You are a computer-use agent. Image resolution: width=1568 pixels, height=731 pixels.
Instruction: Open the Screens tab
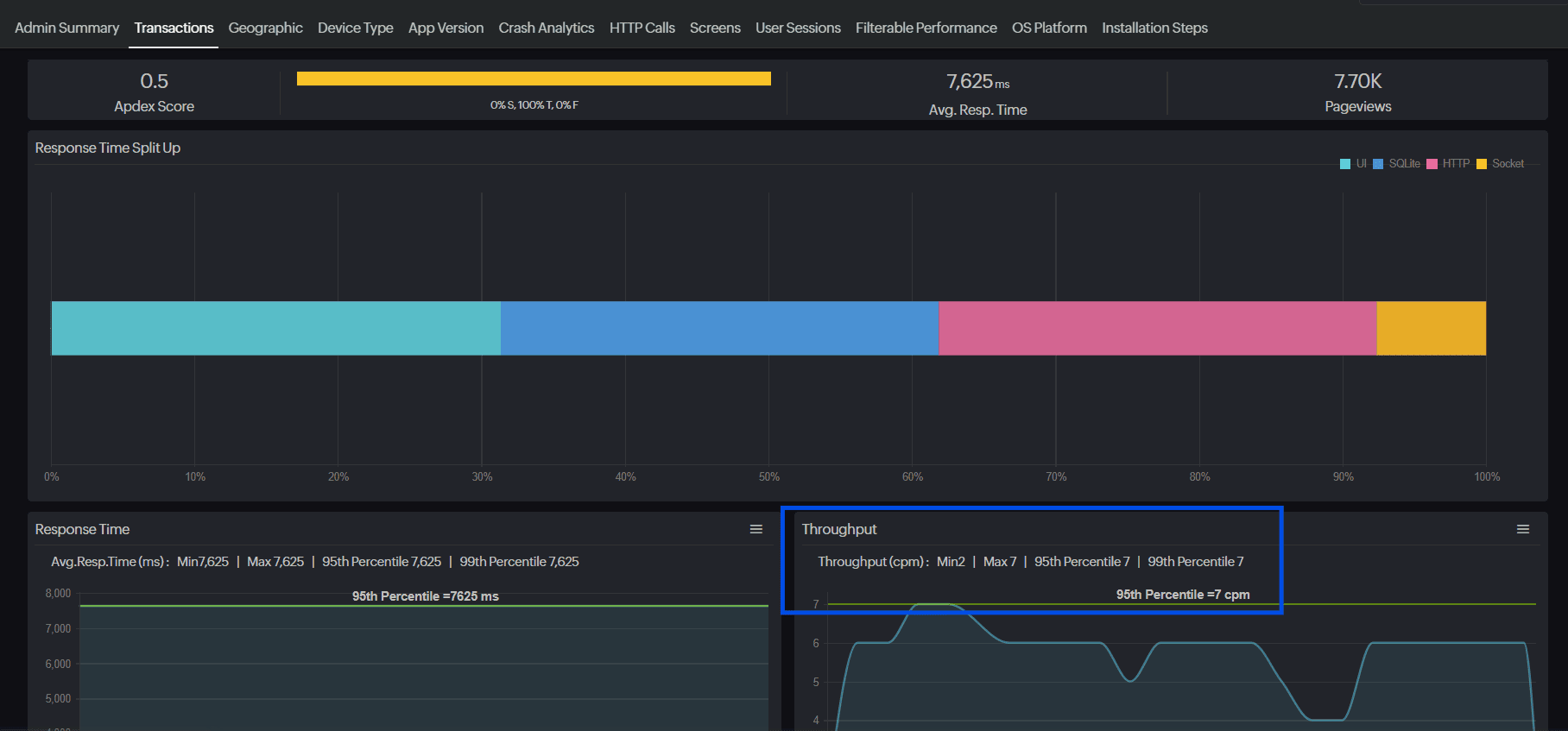(x=715, y=28)
